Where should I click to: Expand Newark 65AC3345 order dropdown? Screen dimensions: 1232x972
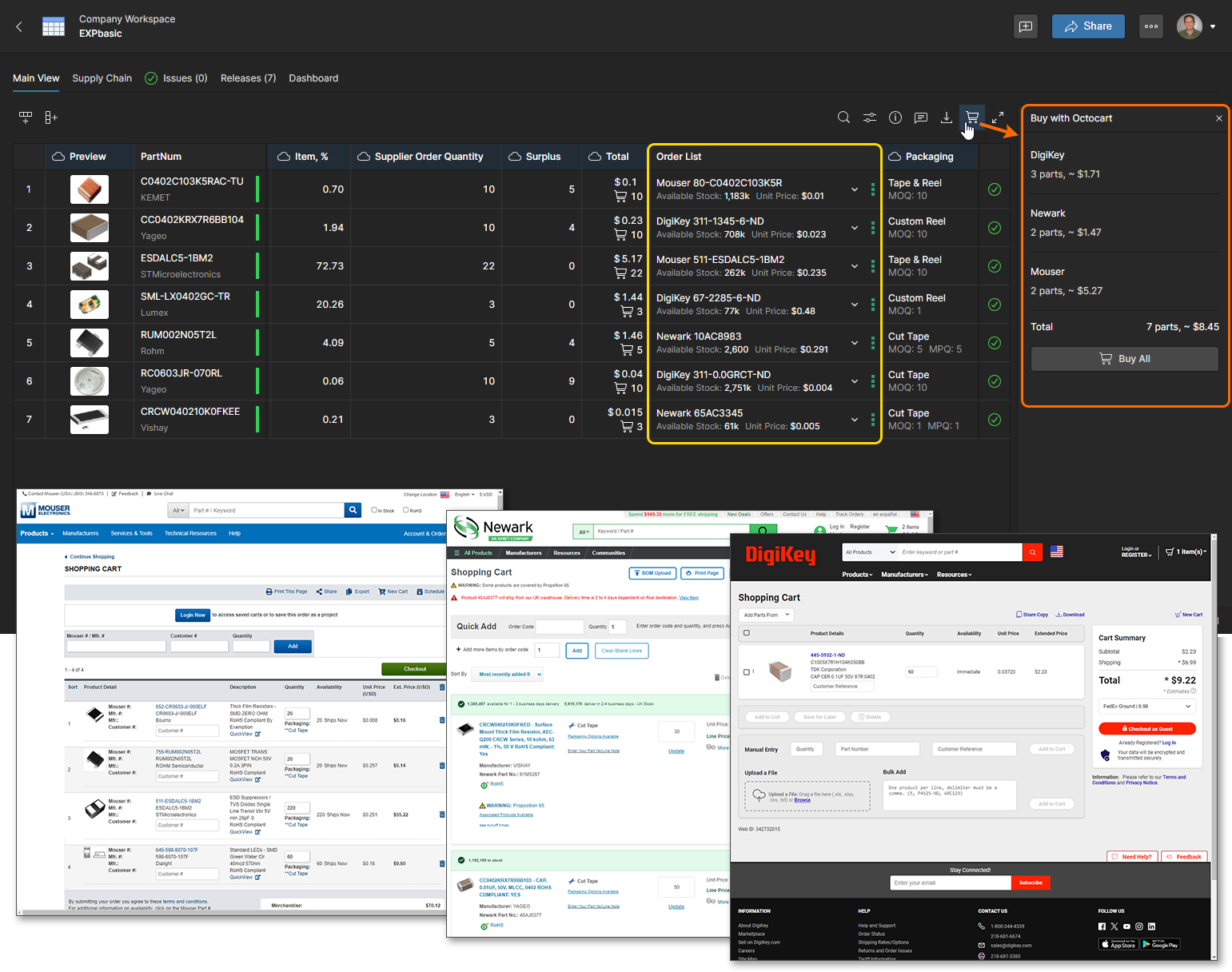tap(855, 420)
